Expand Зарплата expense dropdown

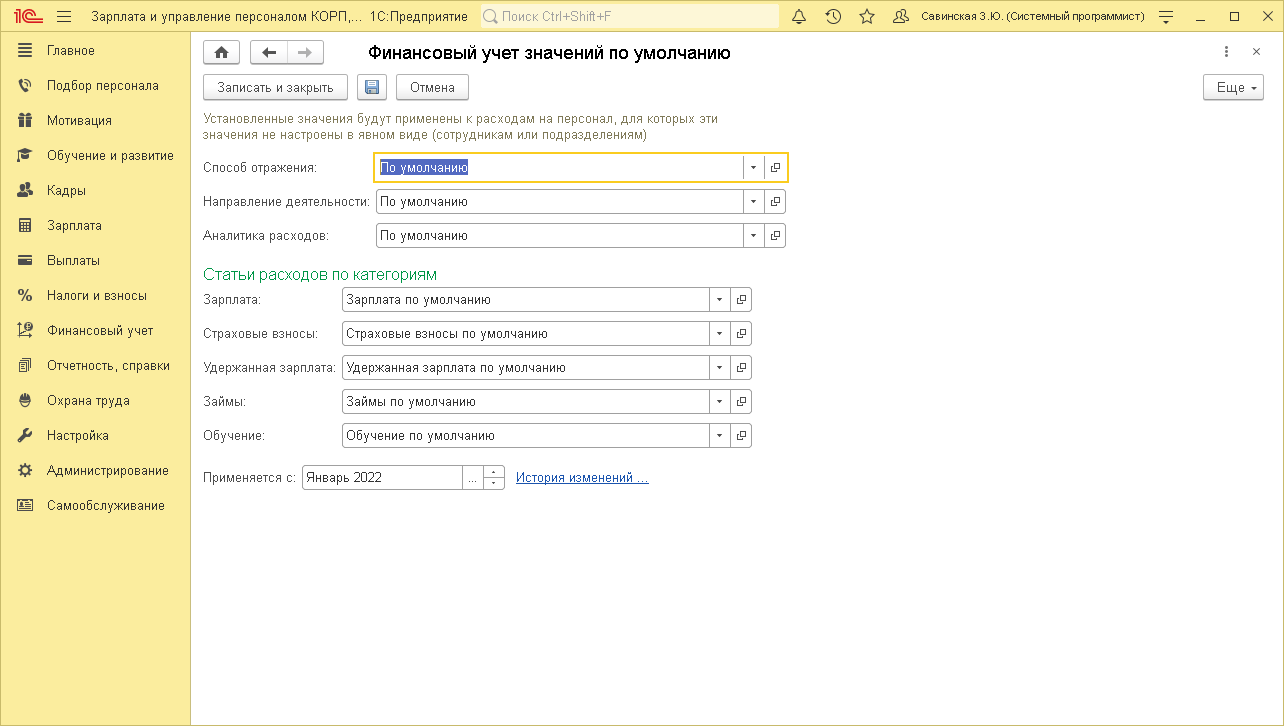point(719,300)
